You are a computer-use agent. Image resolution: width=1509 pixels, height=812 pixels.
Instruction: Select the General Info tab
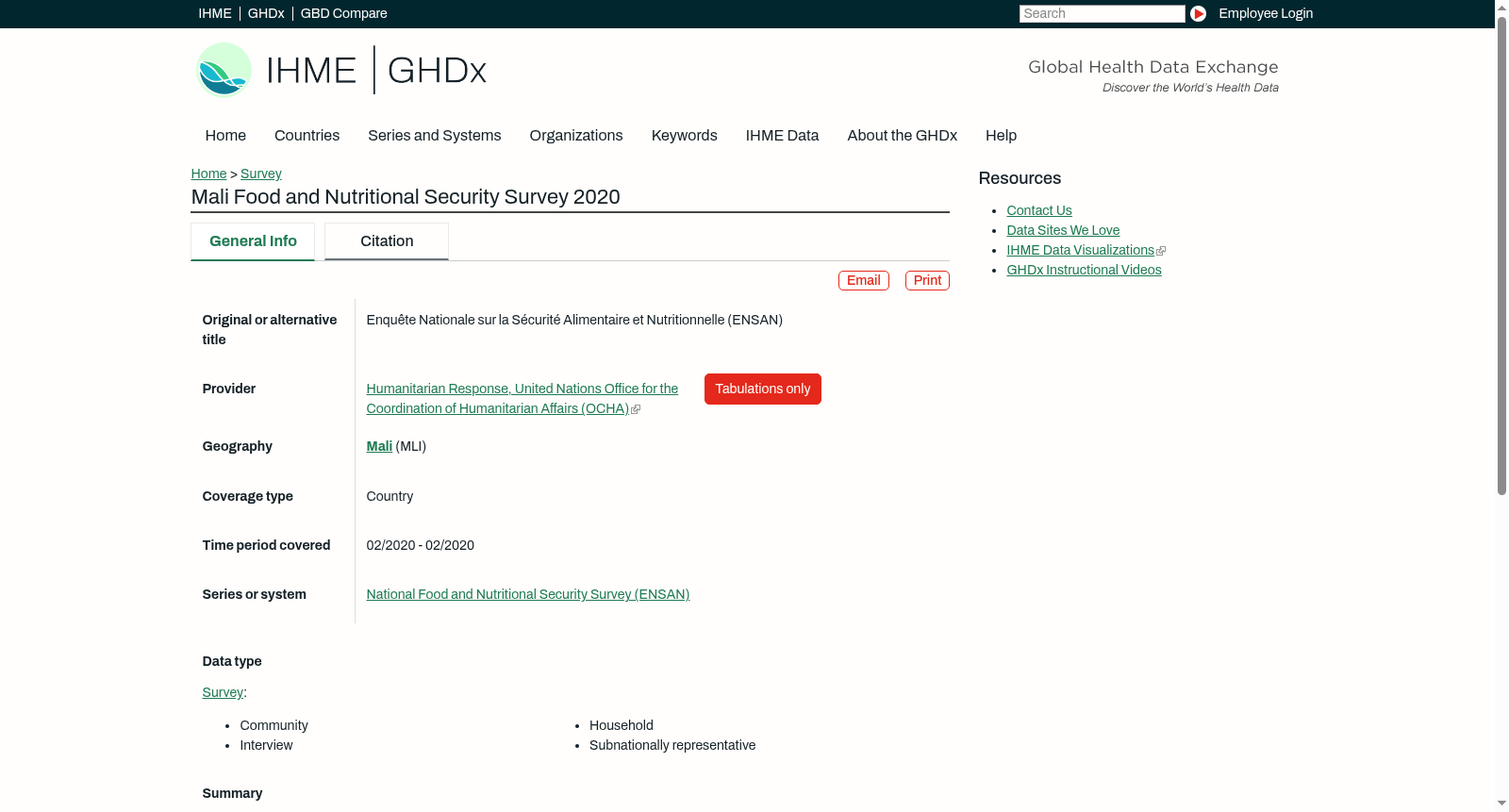(253, 241)
